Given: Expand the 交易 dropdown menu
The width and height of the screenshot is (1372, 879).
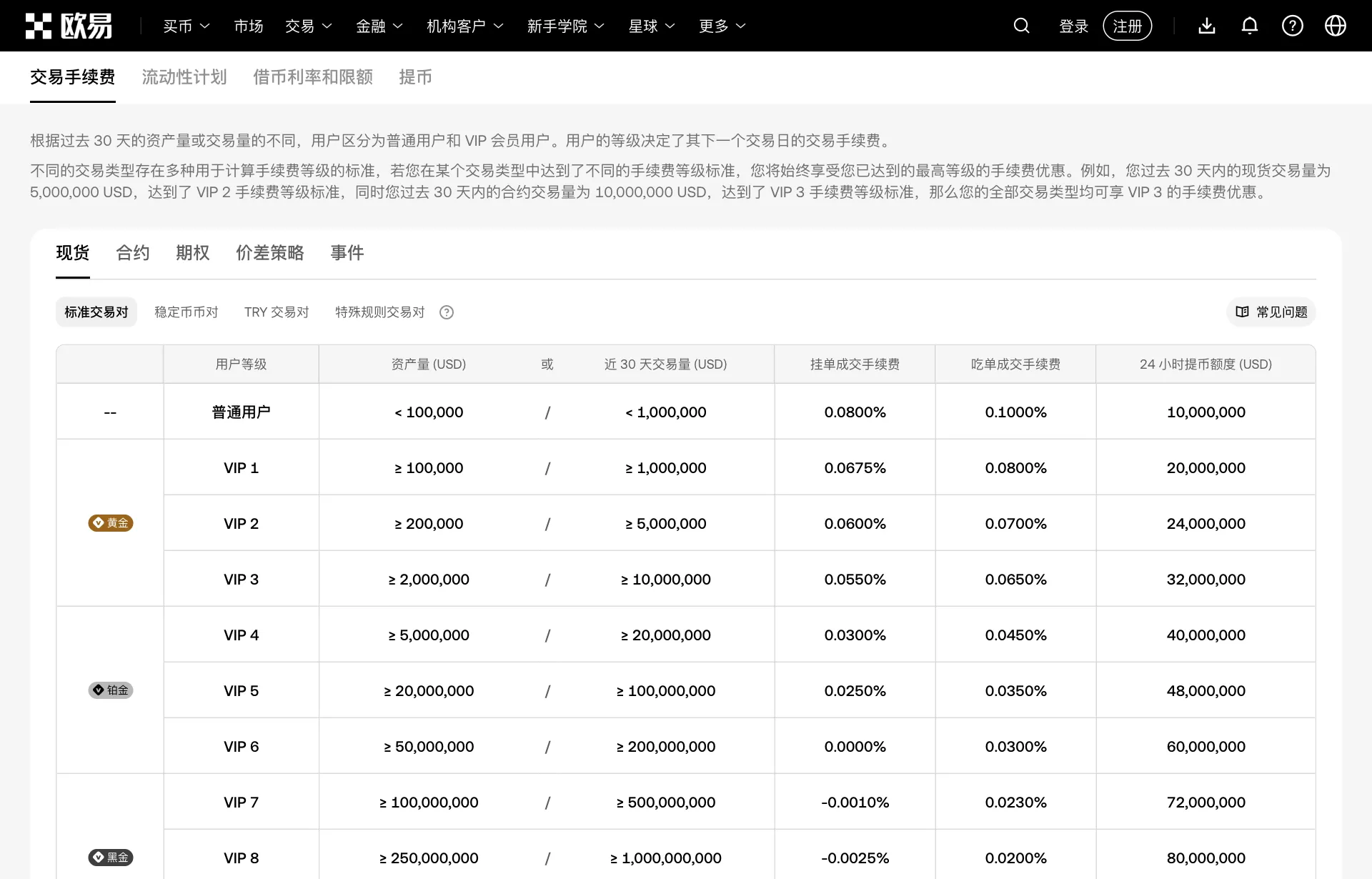Looking at the screenshot, I should pyautogui.click(x=309, y=26).
